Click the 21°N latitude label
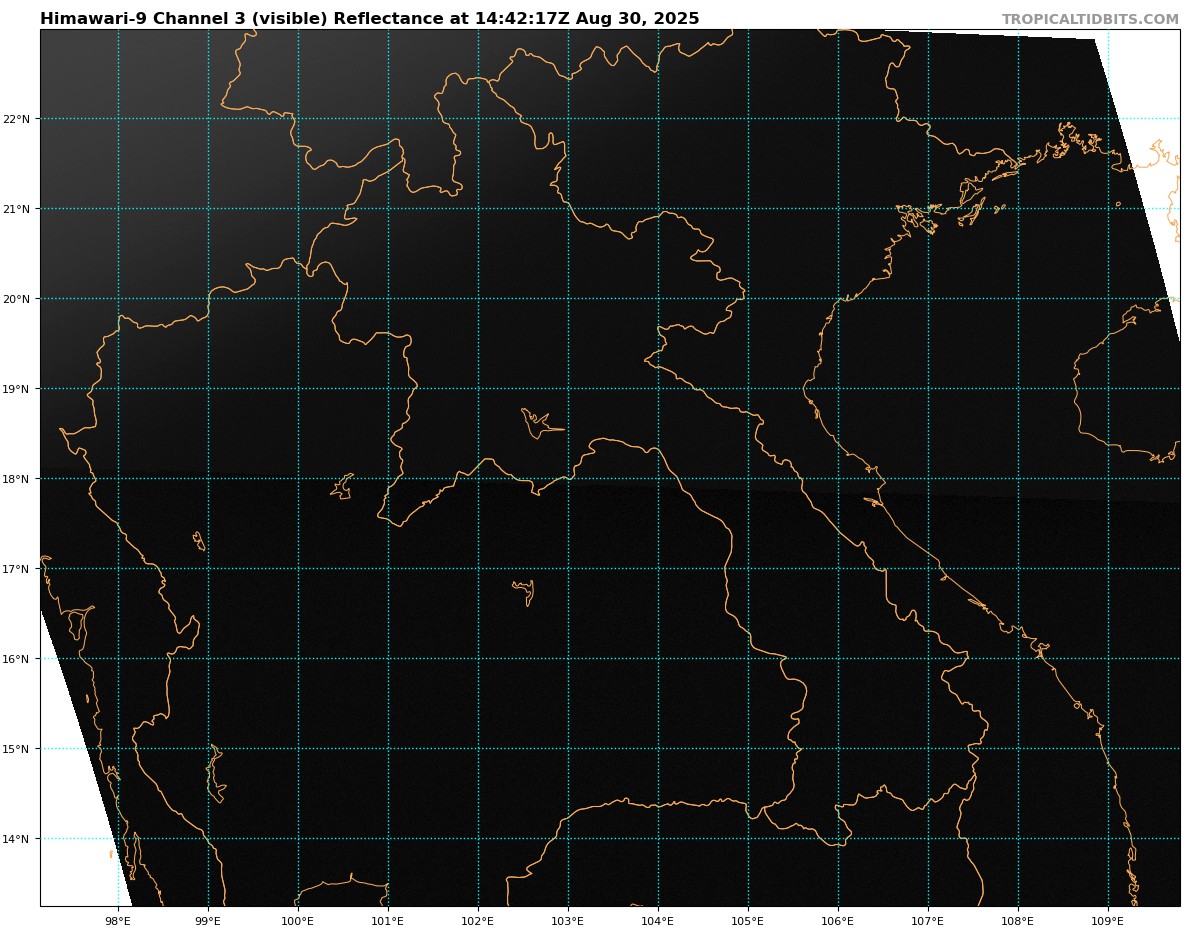1200x929 pixels. point(18,209)
